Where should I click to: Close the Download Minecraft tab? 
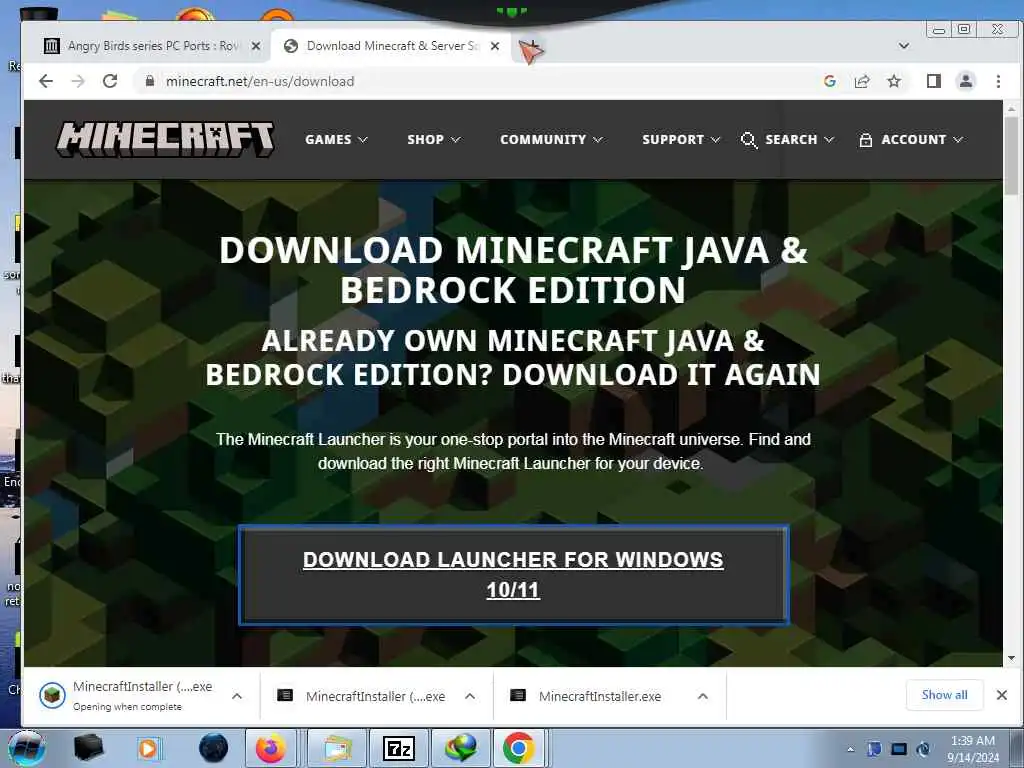495,46
